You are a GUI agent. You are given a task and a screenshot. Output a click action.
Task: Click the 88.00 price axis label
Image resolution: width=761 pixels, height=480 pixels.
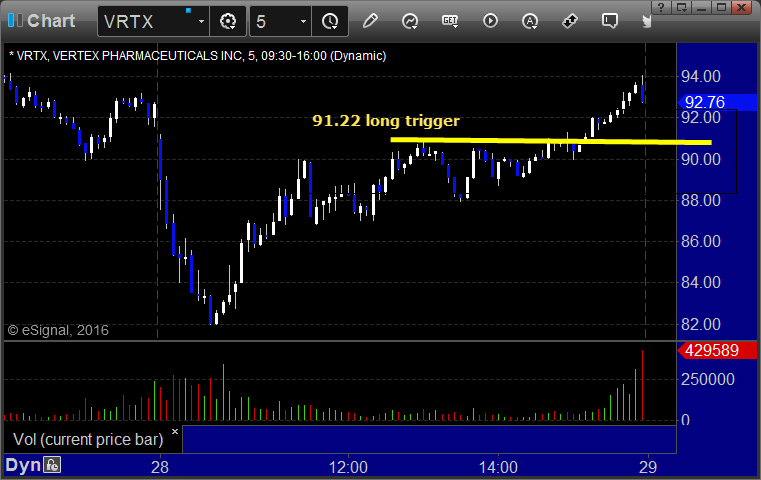pos(701,200)
